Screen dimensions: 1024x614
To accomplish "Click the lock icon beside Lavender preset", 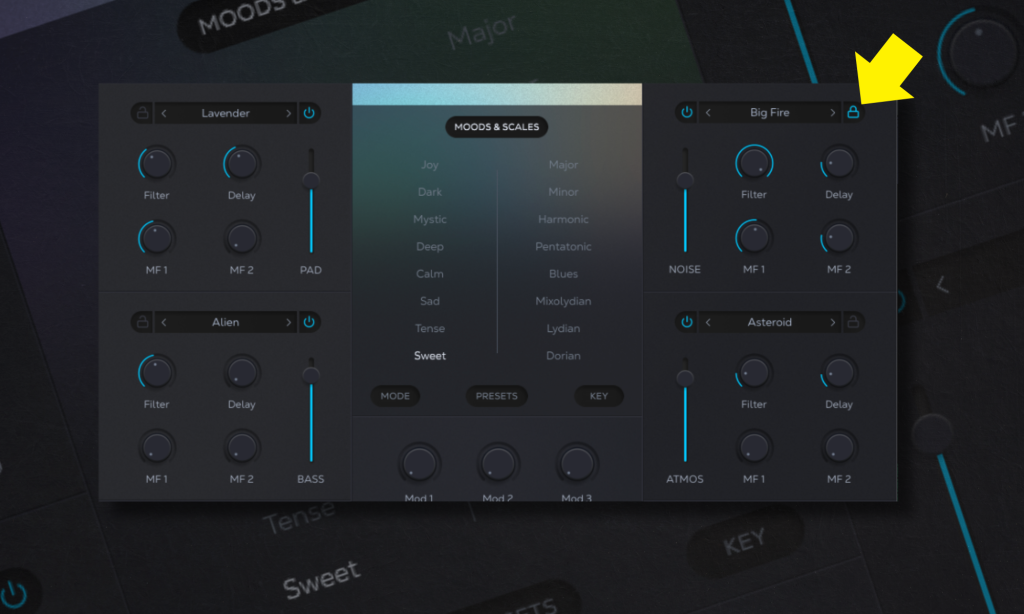I will [x=143, y=113].
